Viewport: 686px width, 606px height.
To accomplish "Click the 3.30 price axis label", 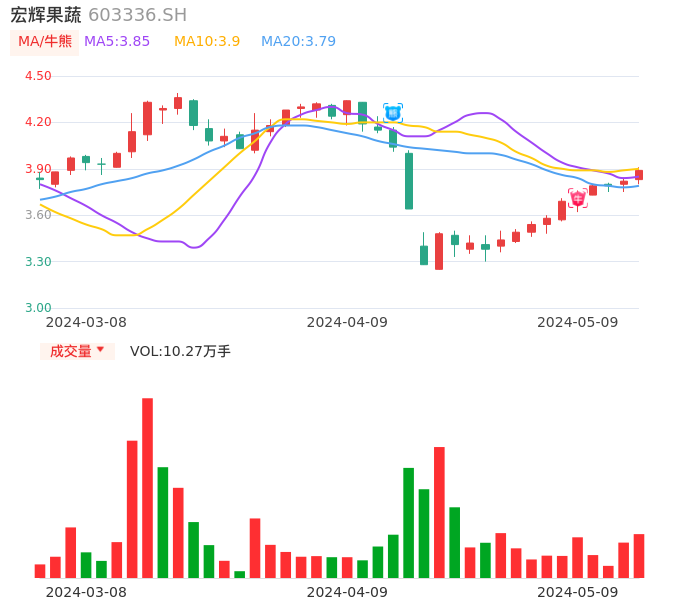I will click(38, 262).
